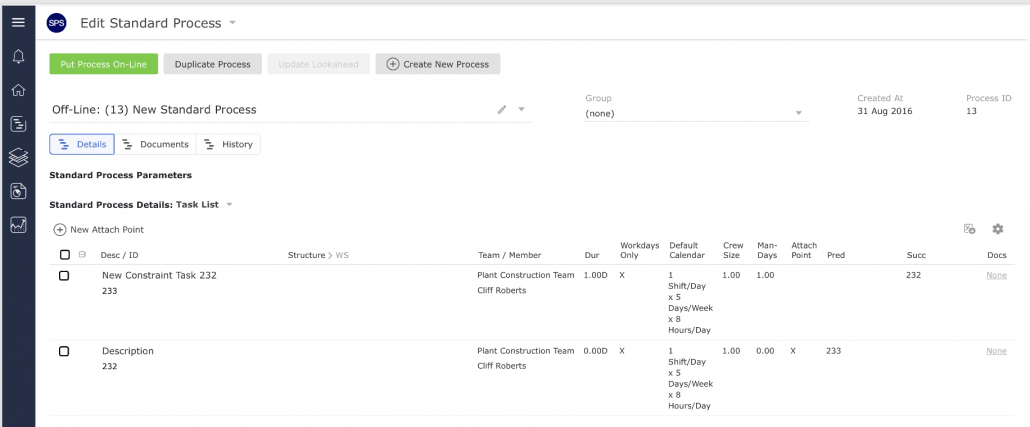Viewport: 1030px width, 427px height.
Task: Click the Dur column header
Action: [592, 255]
